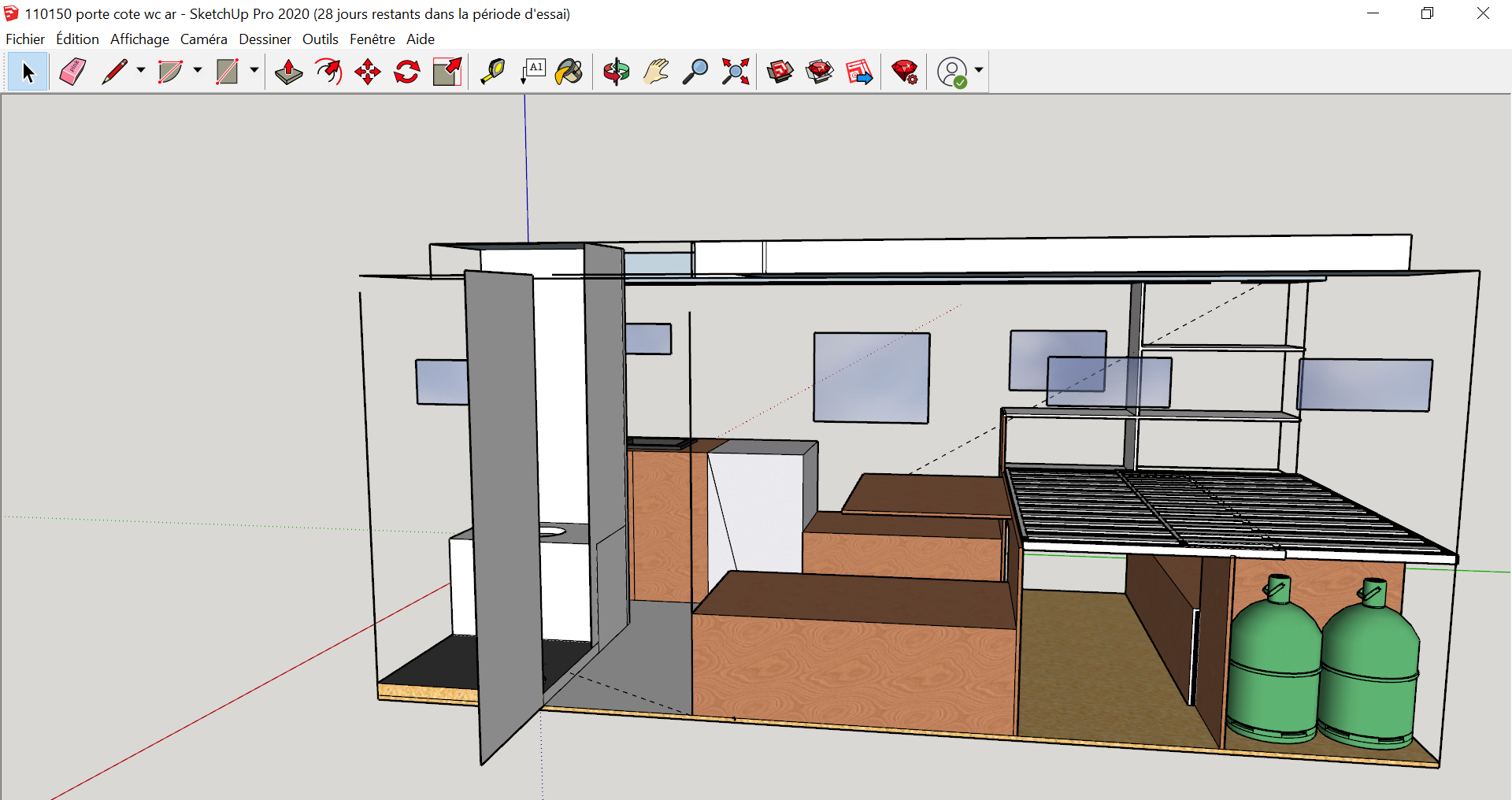Select the Pan hand tool

[x=656, y=72]
